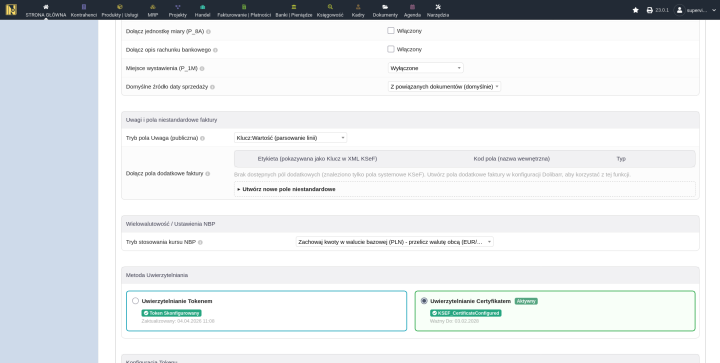Open the Agenda menu
720x363 pixels.
tap(412, 11)
